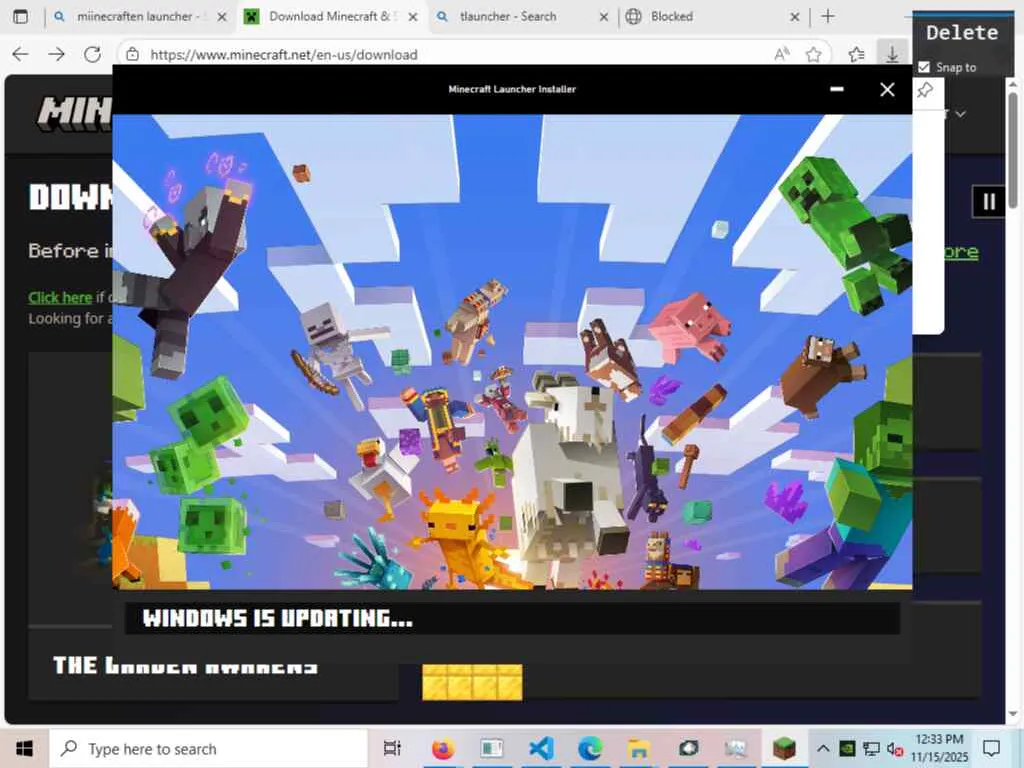This screenshot has height=768, width=1024.
Task: Open the Favorites list icon in Edge
Action: [856, 55]
